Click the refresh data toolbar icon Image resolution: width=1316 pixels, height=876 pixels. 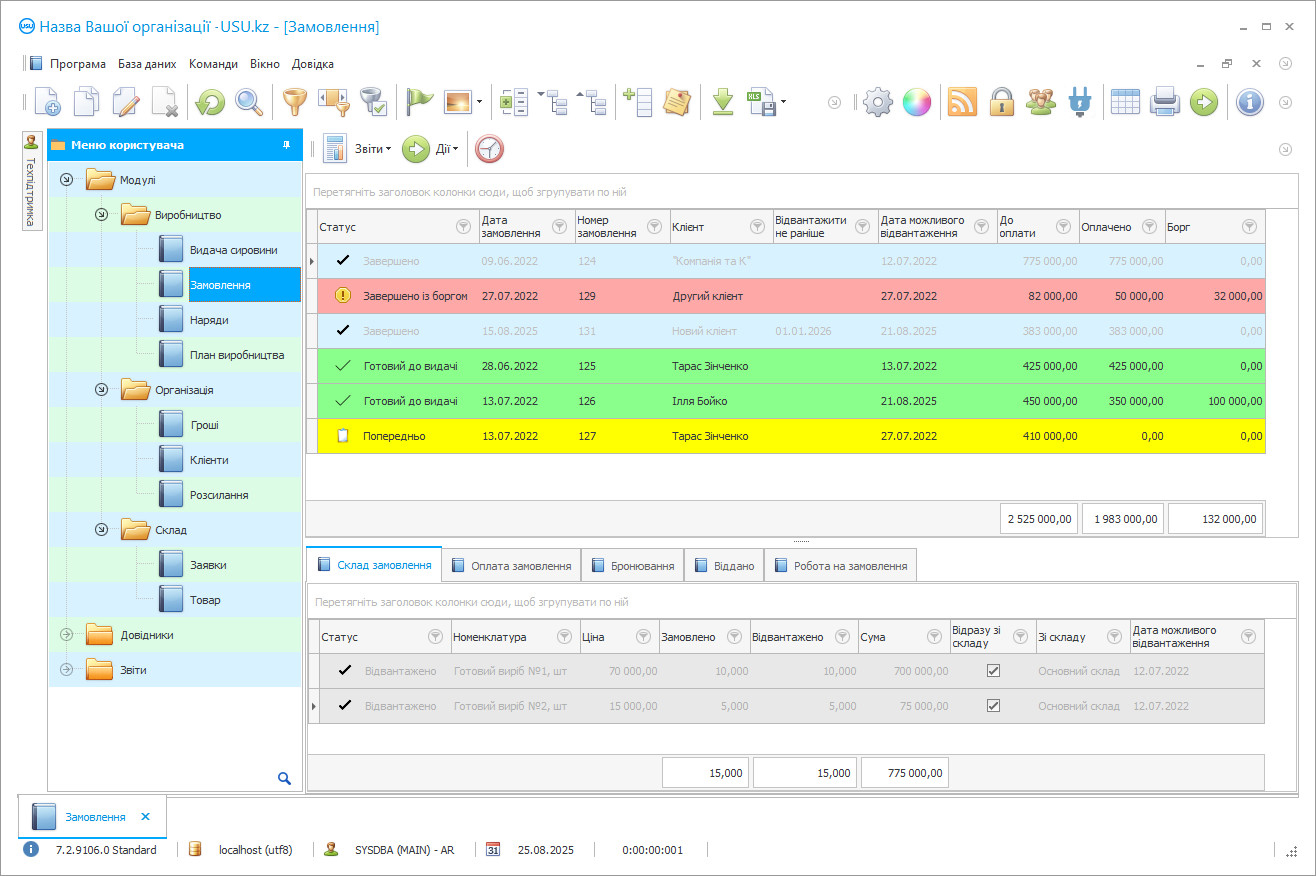point(210,101)
